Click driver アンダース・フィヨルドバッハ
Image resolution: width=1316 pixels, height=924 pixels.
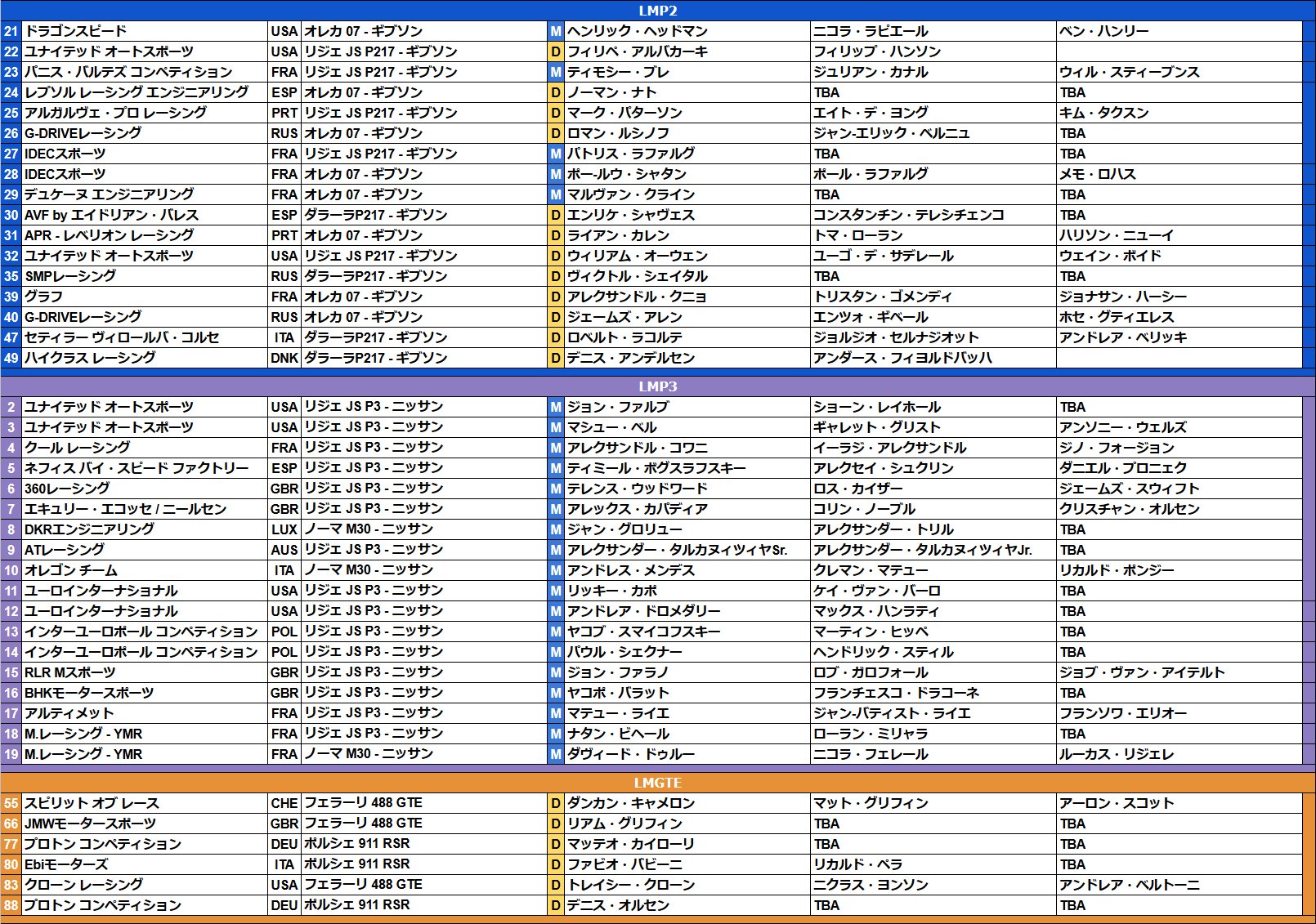coord(902,358)
